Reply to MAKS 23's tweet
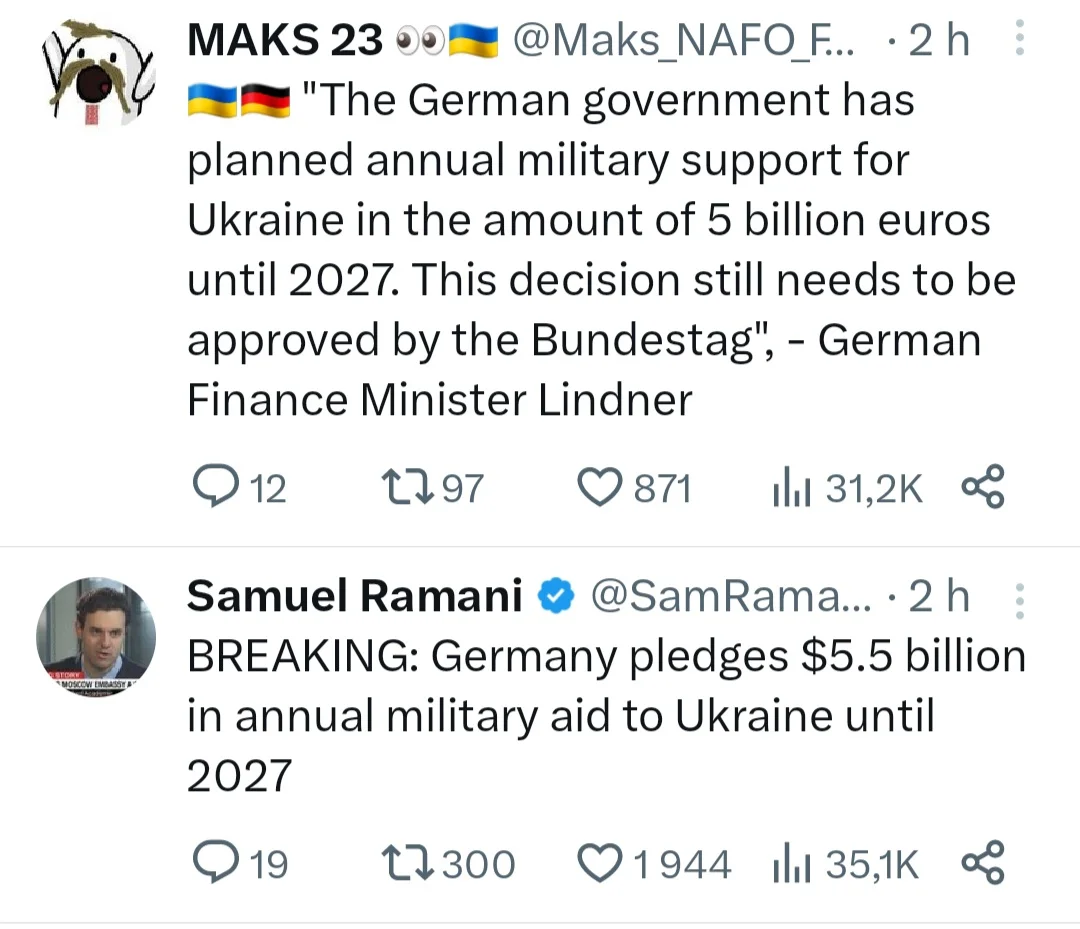Screen dimensions: 1080x929 tap(212, 488)
